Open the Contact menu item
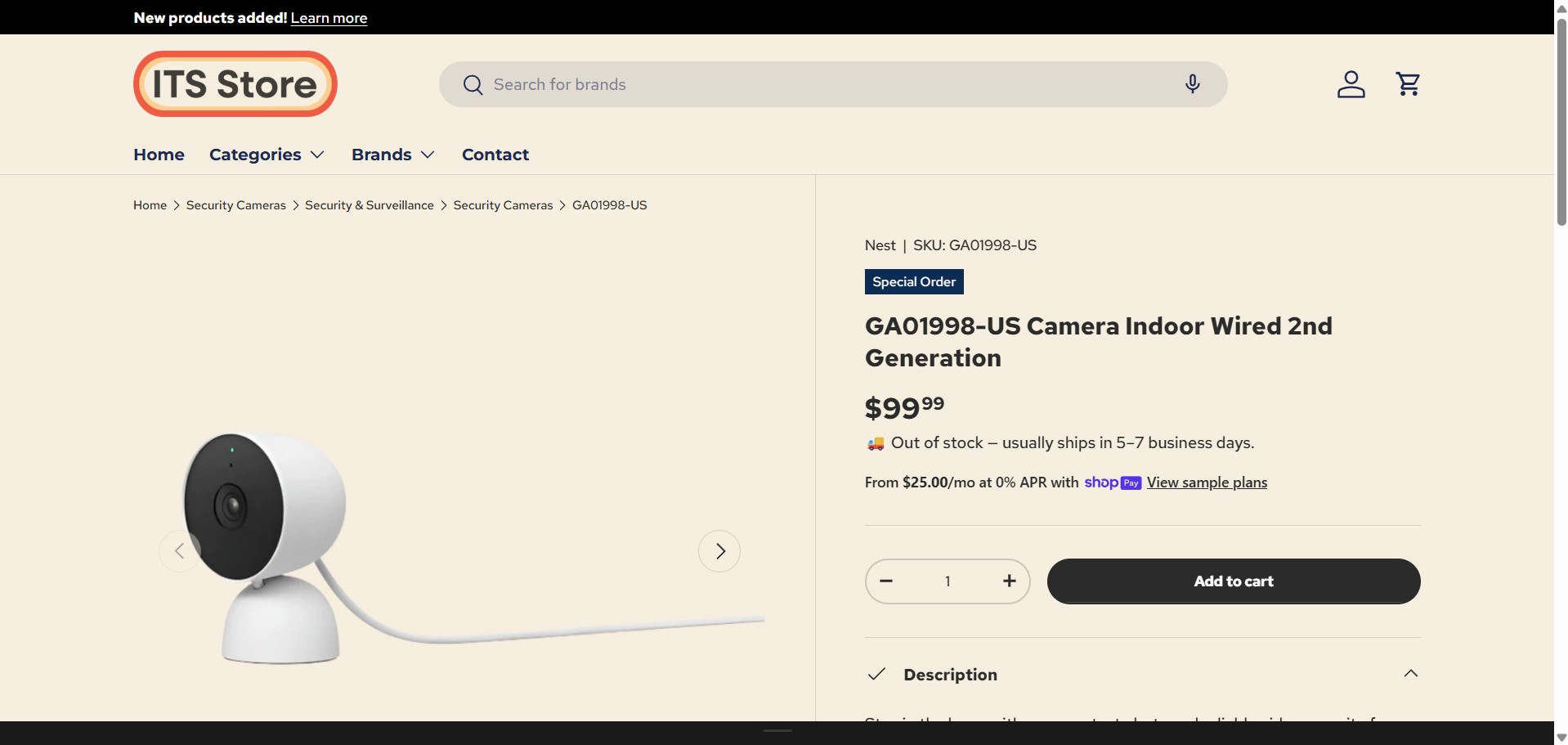Screen dimensions: 1568x745 (495, 155)
